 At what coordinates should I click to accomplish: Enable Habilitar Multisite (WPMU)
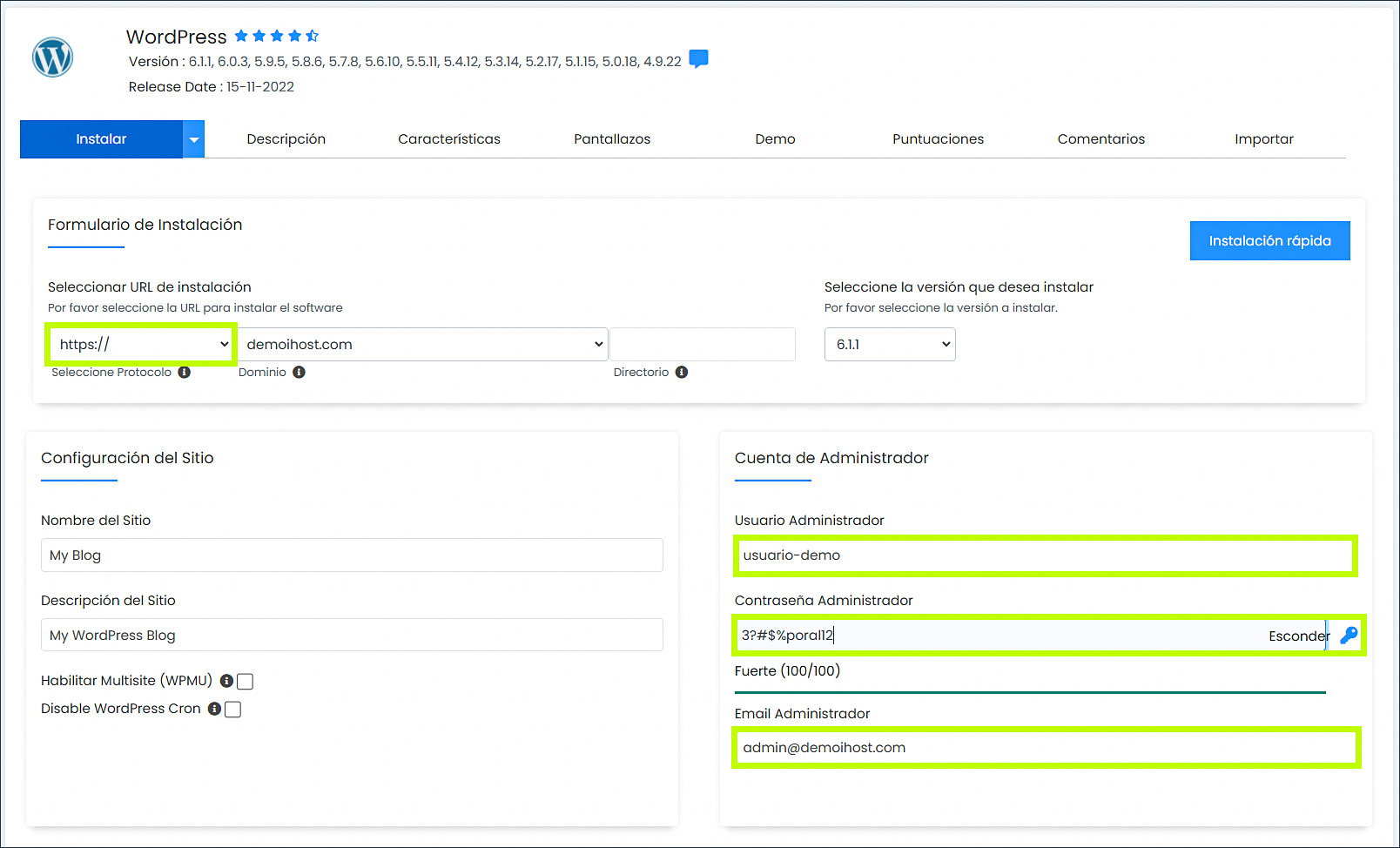pyautogui.click(x=245, y=681)
